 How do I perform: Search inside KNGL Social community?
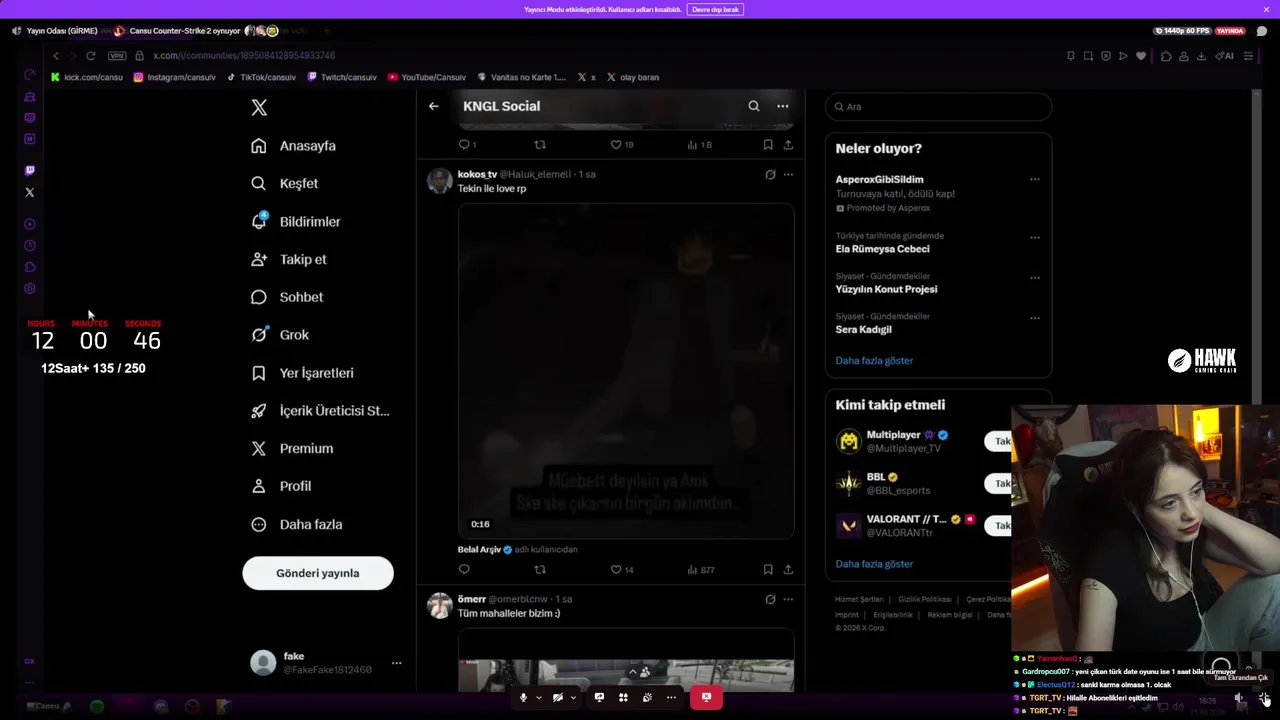[x=754, y=106]
